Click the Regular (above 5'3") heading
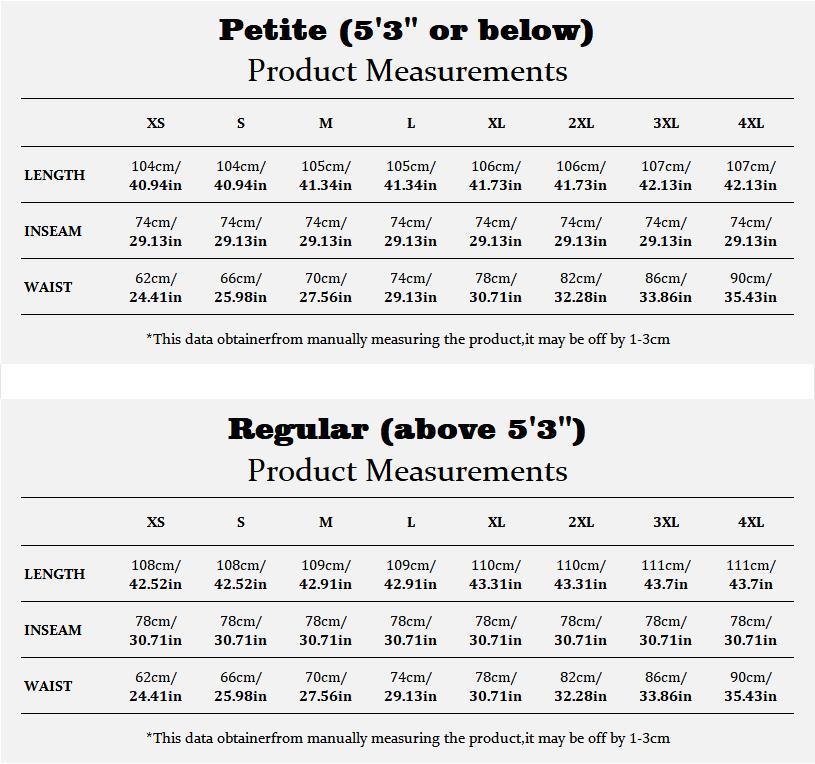 pyautogui.click(x=406, y=429)
